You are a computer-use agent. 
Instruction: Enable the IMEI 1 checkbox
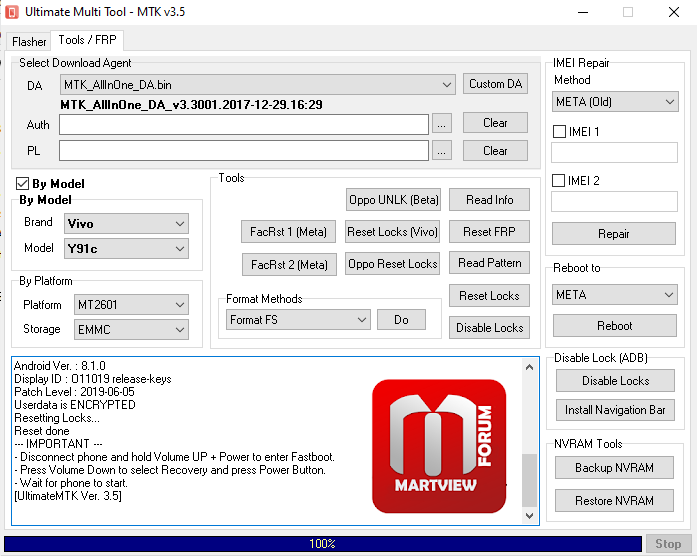tap(559, 132)
